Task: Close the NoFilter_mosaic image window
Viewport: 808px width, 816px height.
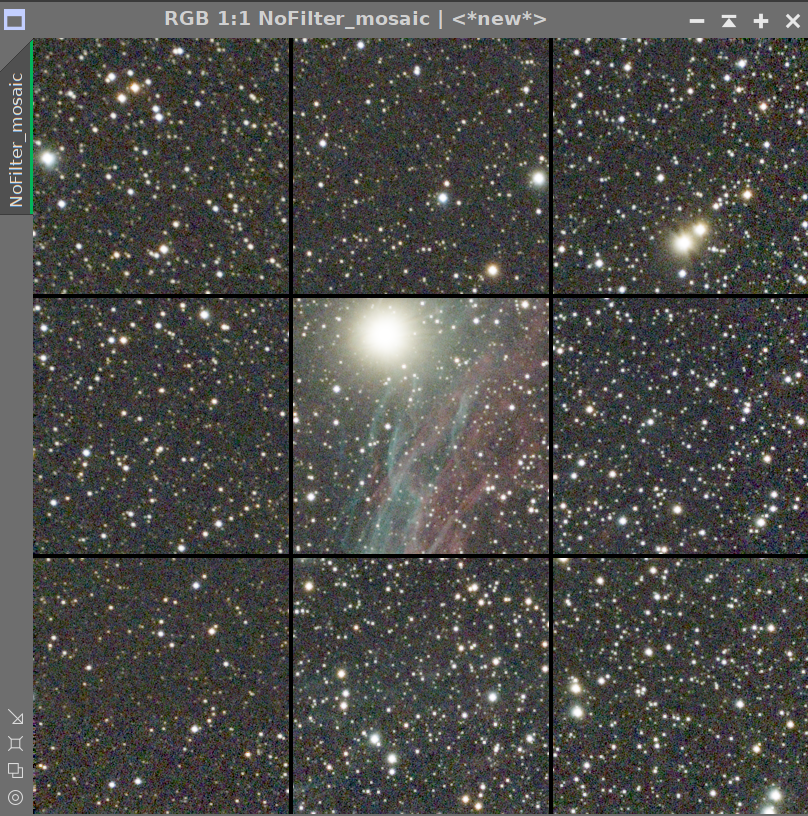Action: (x=792, y=21)
